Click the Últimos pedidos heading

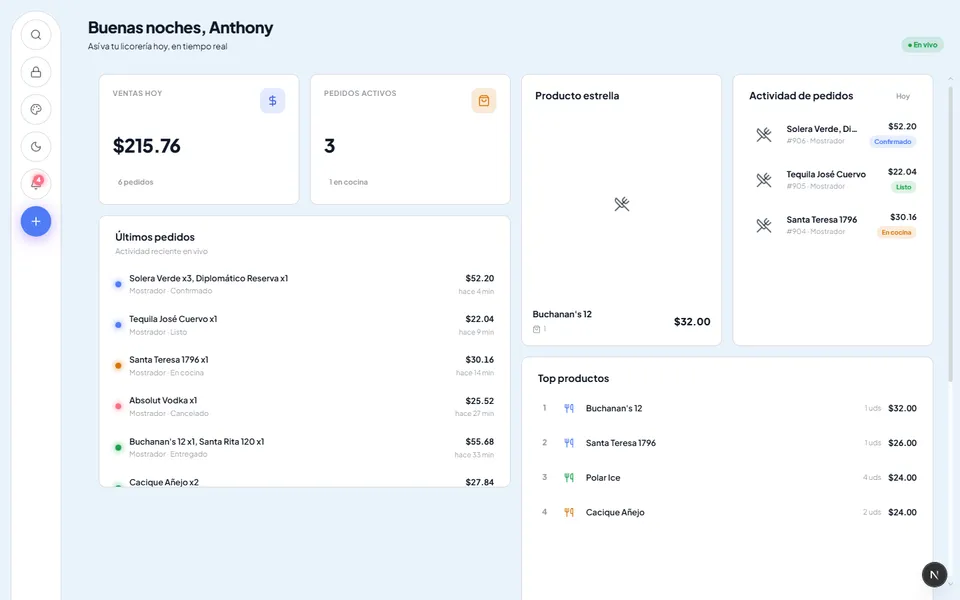155,237
